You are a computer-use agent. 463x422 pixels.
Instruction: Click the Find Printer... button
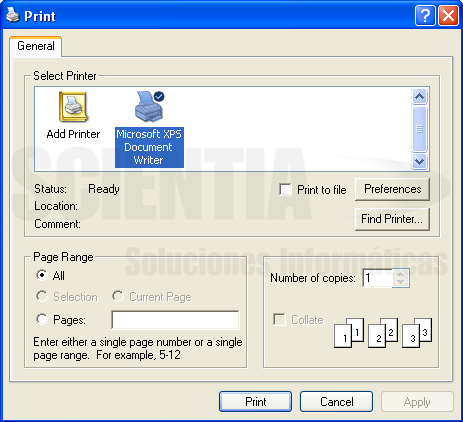click(392, 219)
